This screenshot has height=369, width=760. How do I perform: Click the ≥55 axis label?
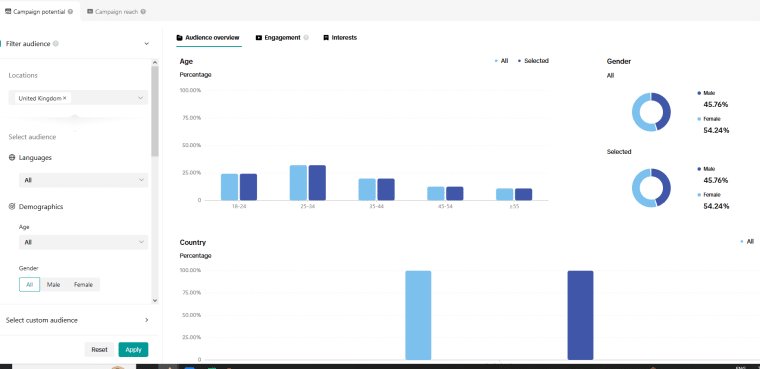514,207
